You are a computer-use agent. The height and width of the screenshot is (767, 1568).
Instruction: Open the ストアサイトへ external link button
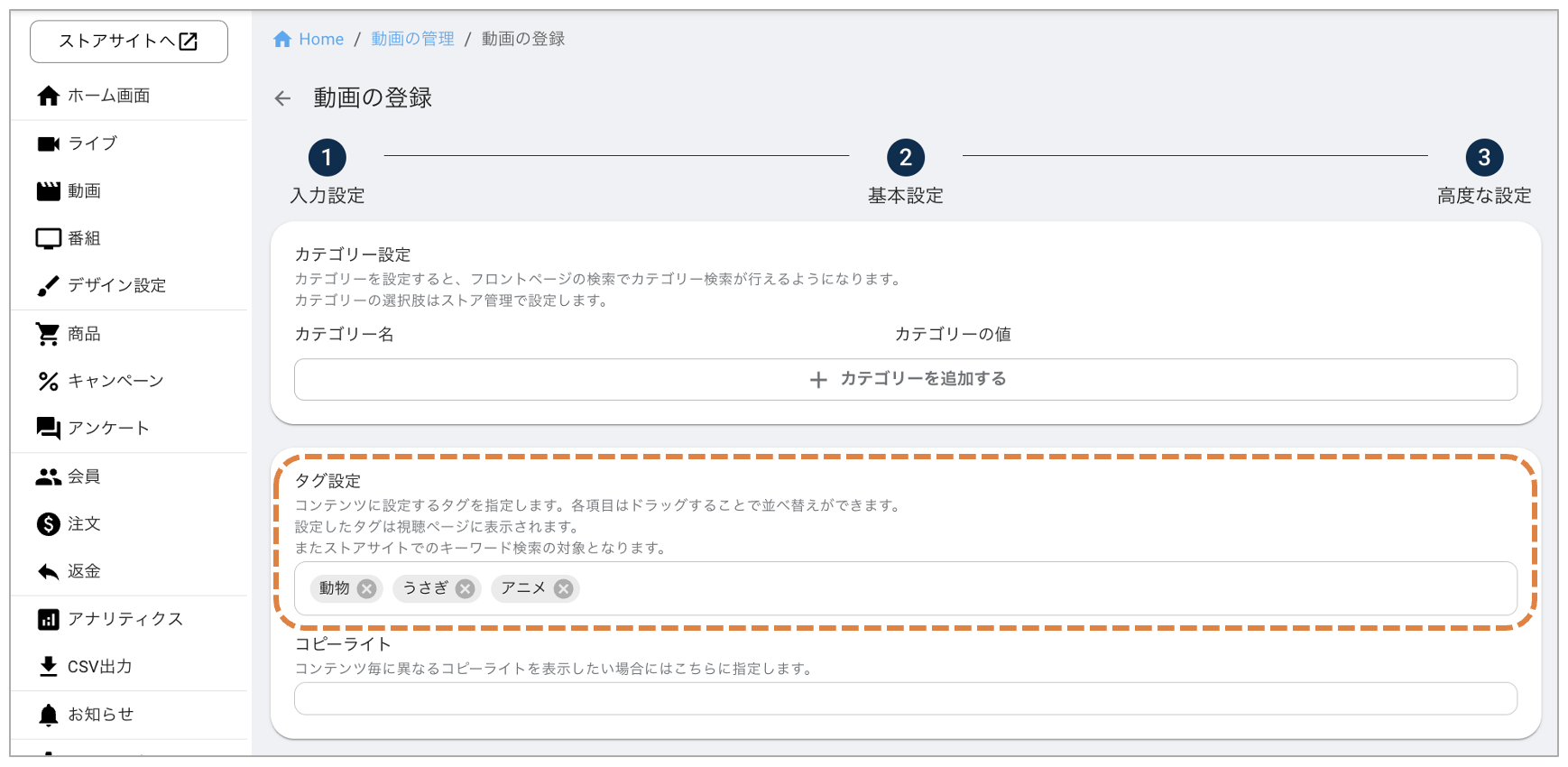pyautogui.click(x=129, y=42)
